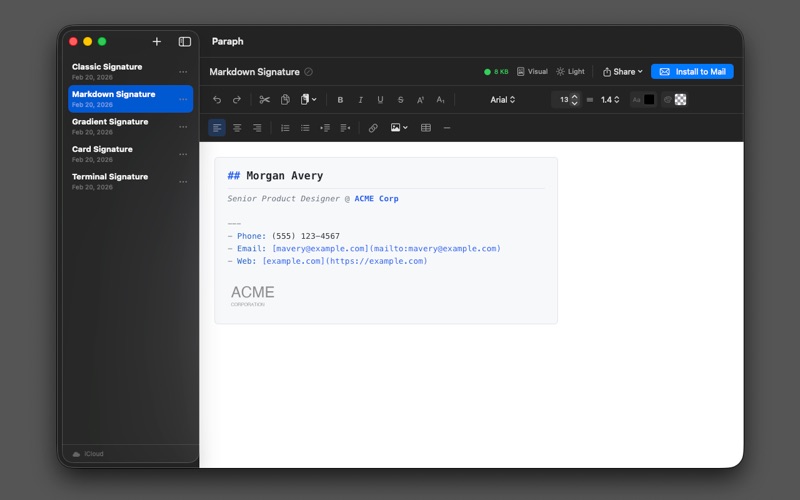Undo the last edit
This screenshot has height=500, width=800.
pyautogui.click(x=217, y=100)
